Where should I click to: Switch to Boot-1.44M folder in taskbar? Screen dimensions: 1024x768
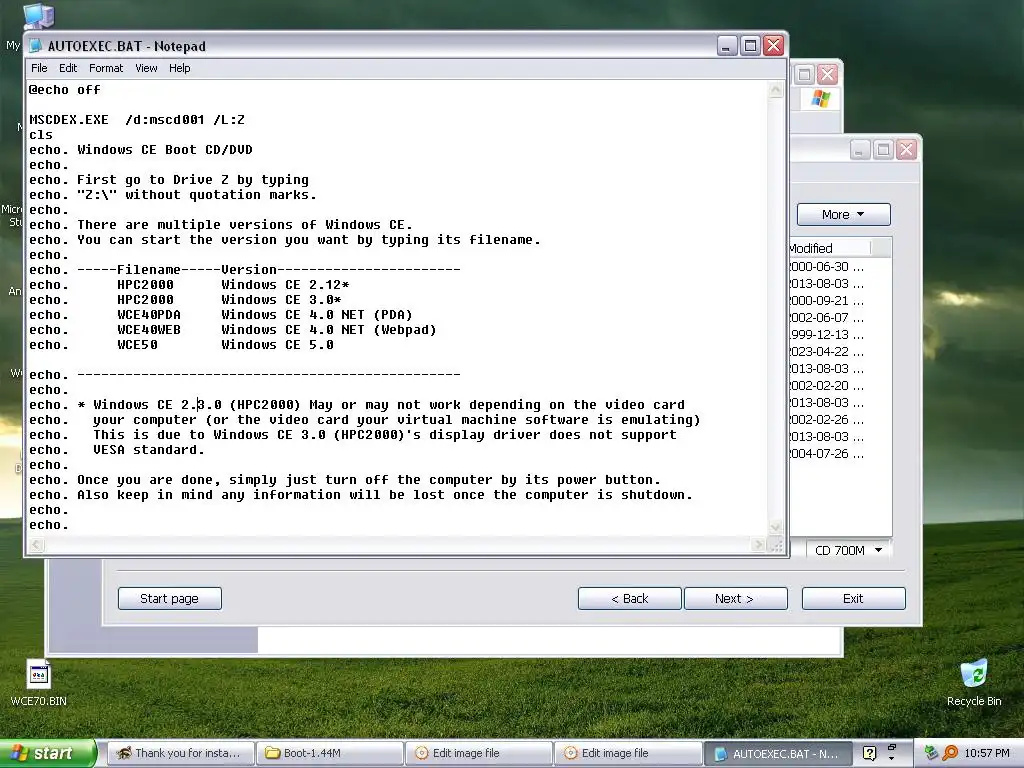pos(328,753)
